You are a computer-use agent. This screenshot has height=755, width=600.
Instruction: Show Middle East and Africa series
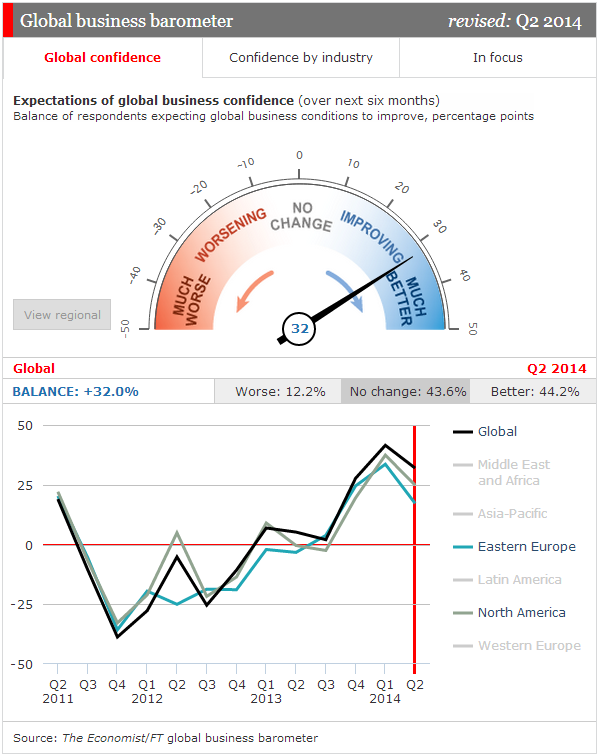[x=513, y=472]
